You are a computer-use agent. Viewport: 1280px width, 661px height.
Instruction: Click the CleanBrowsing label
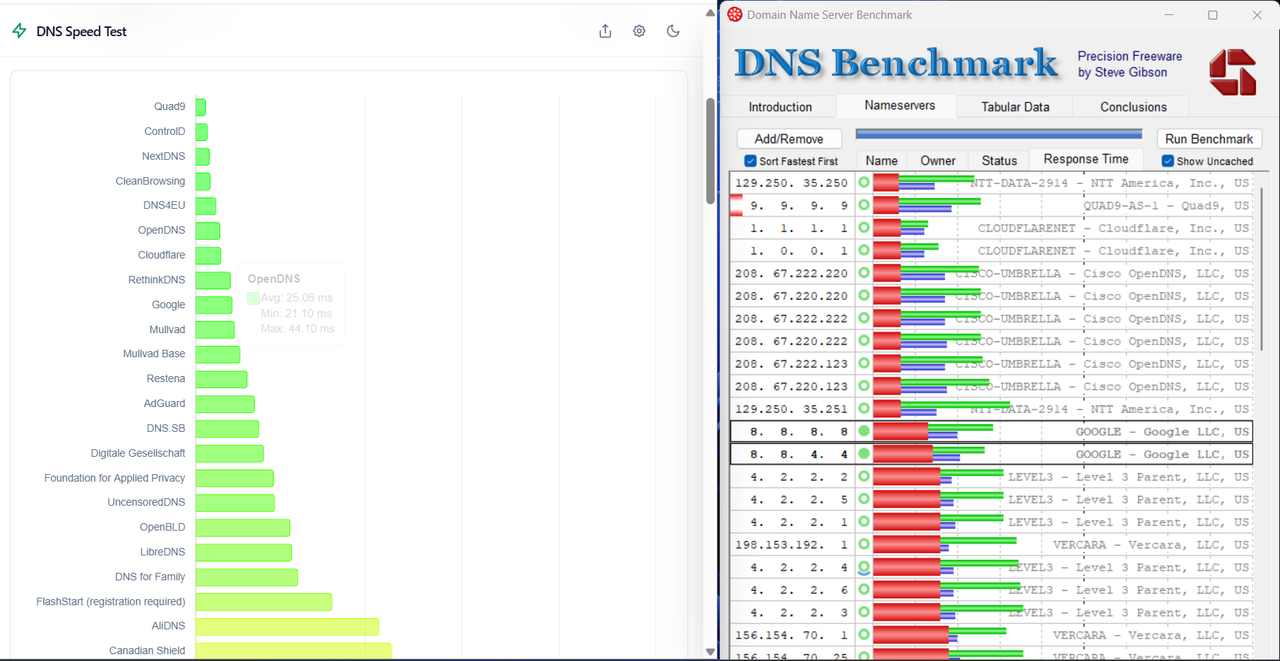coord(150,181)
